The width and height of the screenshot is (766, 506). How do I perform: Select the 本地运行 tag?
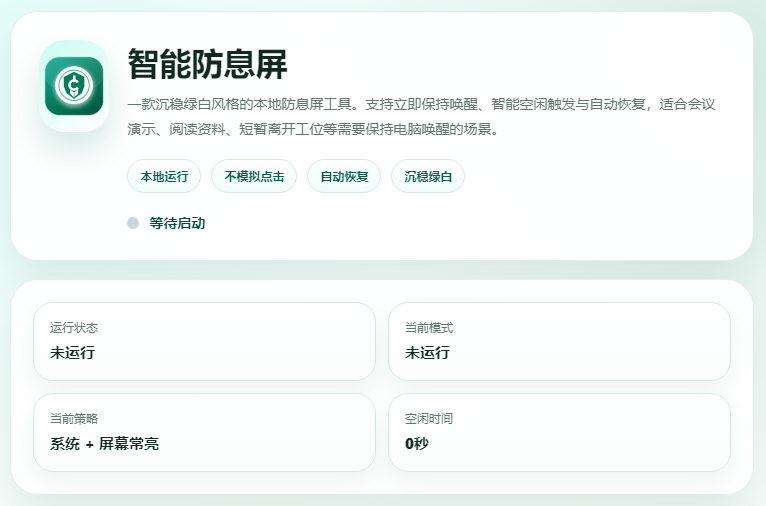pos(164,176)
